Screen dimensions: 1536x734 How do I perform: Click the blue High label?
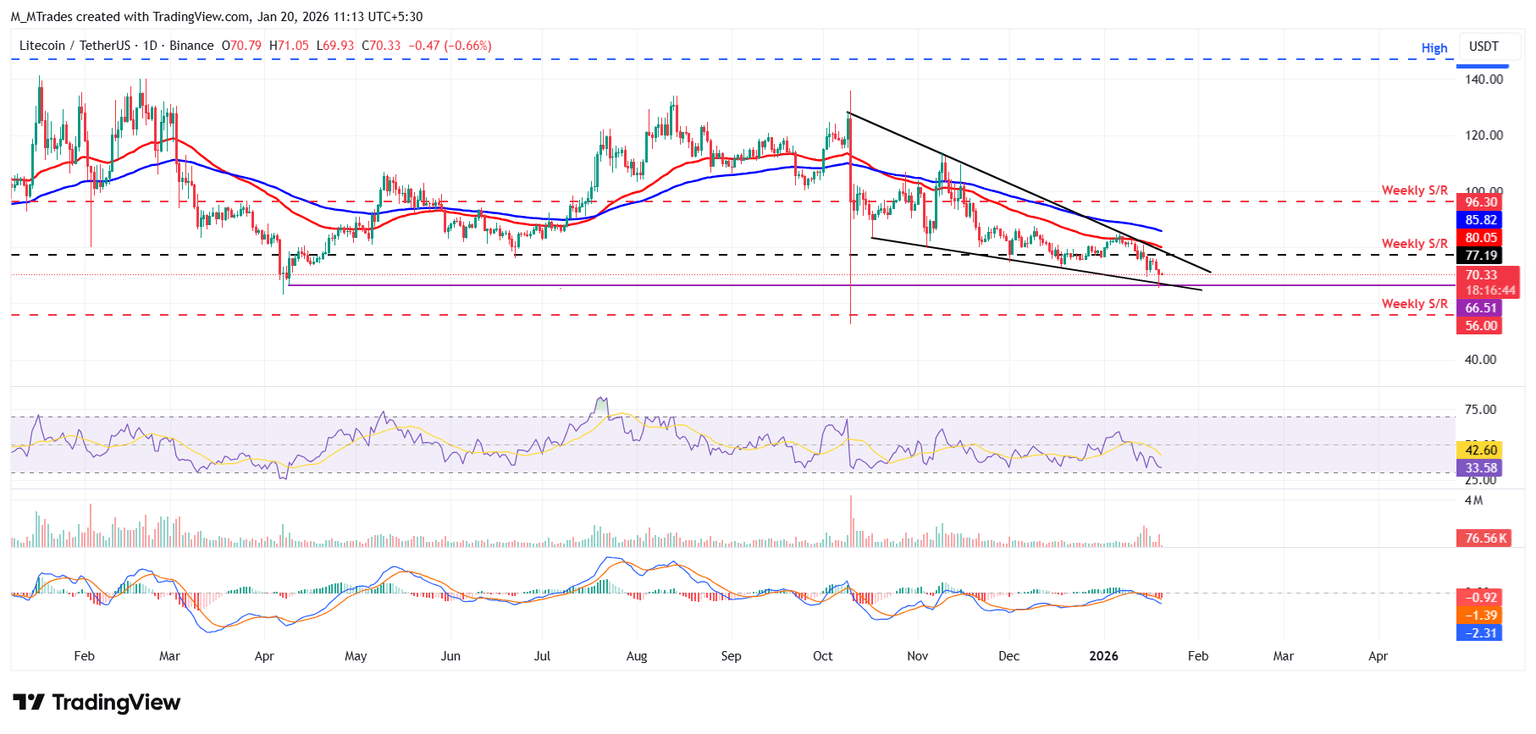click(x=1434, y=47)
